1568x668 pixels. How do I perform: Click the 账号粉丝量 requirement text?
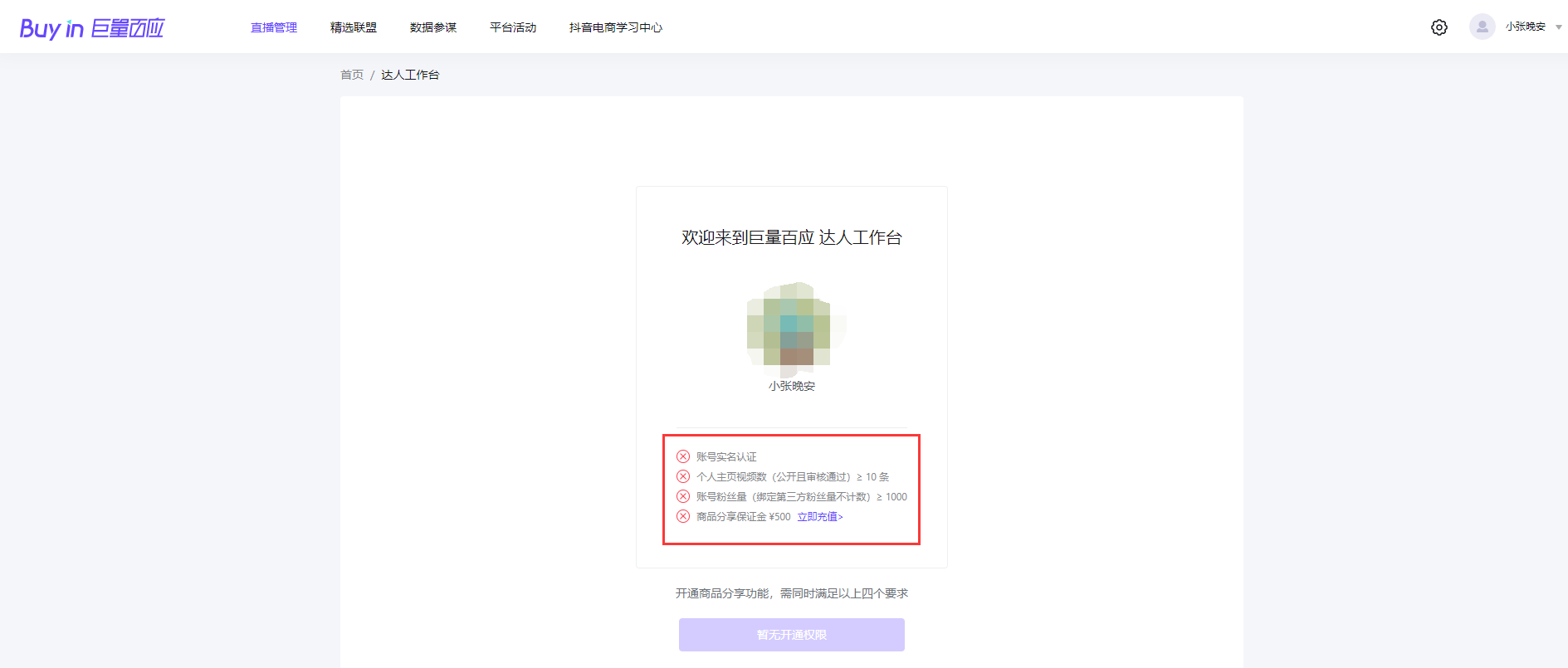coord(802,497)
